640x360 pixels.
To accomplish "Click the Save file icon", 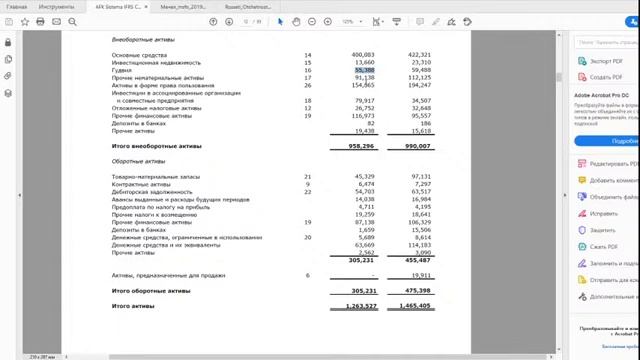I will (9, 22).
